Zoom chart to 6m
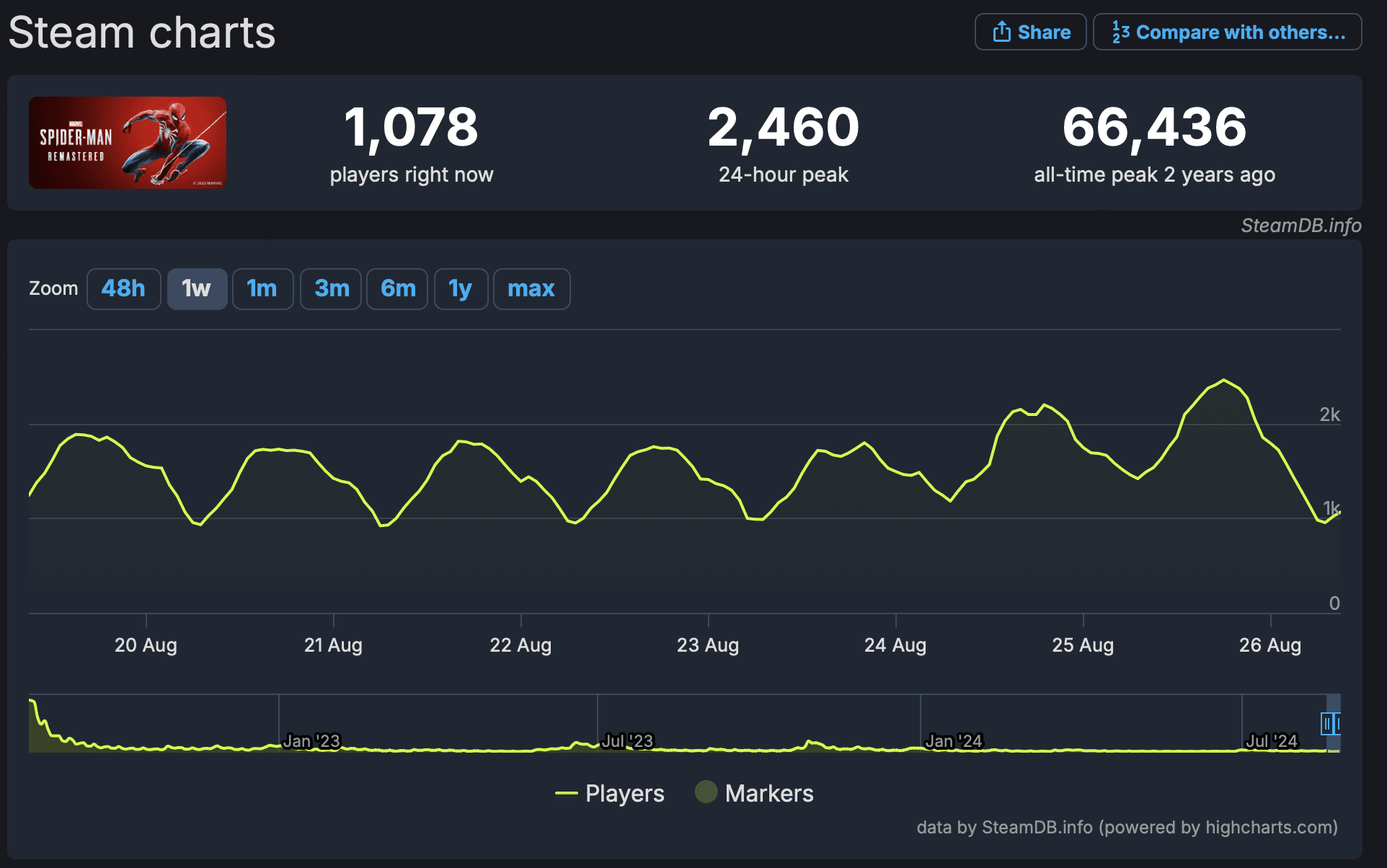Viewport: 1387px width, 868px height. pyautogui.click(x=397, y=288)
